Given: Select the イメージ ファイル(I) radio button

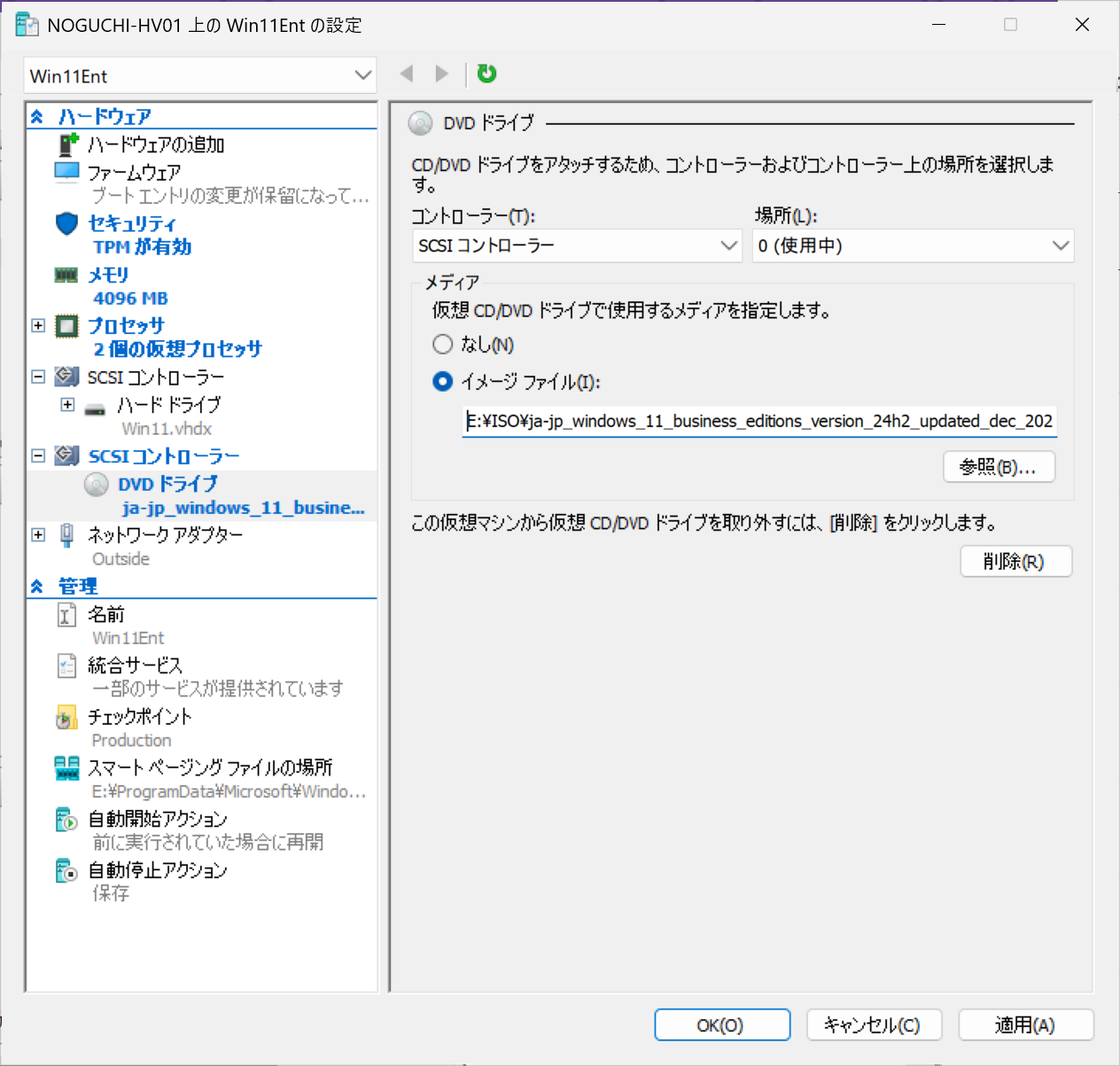Looking at the screenshot, I should coord(442,381).
